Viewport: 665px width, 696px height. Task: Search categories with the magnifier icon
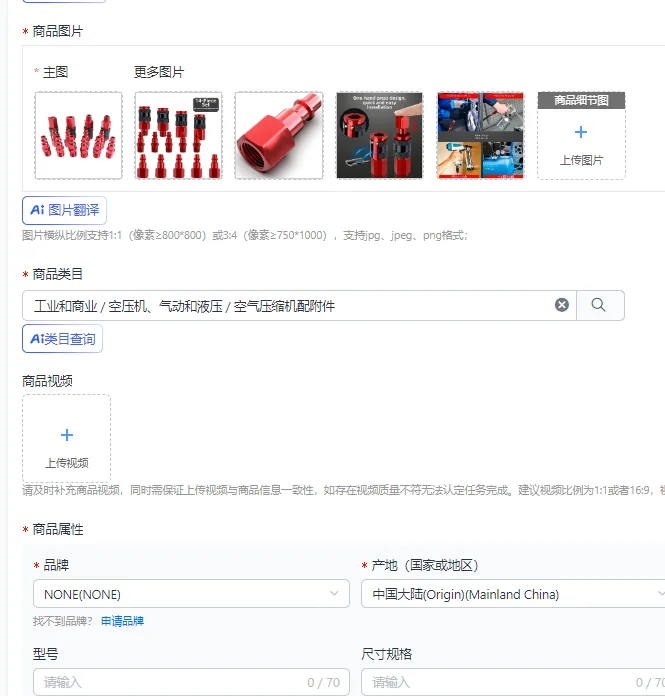click(x=598, y=305)
